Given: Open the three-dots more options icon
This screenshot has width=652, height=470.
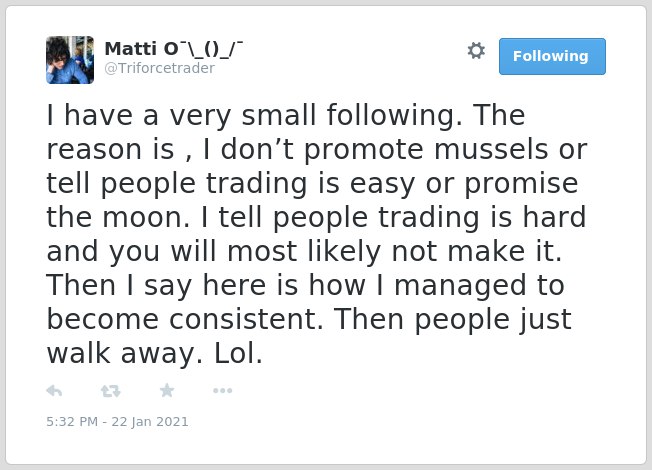Looking at the screenshot, I should coord(222,391).
